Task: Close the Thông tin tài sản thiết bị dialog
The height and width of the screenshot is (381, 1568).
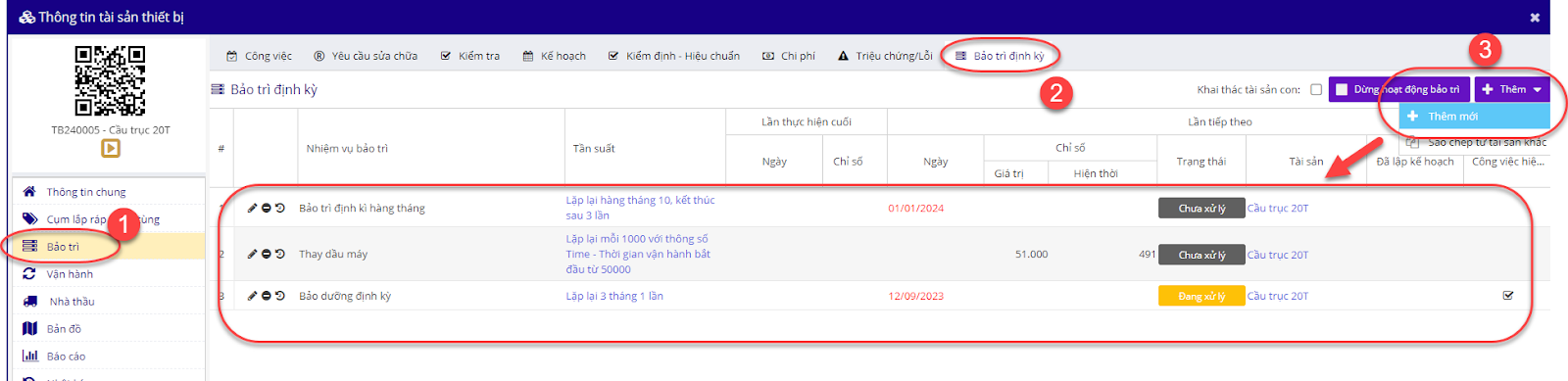Action: [x=1535, y=17]
